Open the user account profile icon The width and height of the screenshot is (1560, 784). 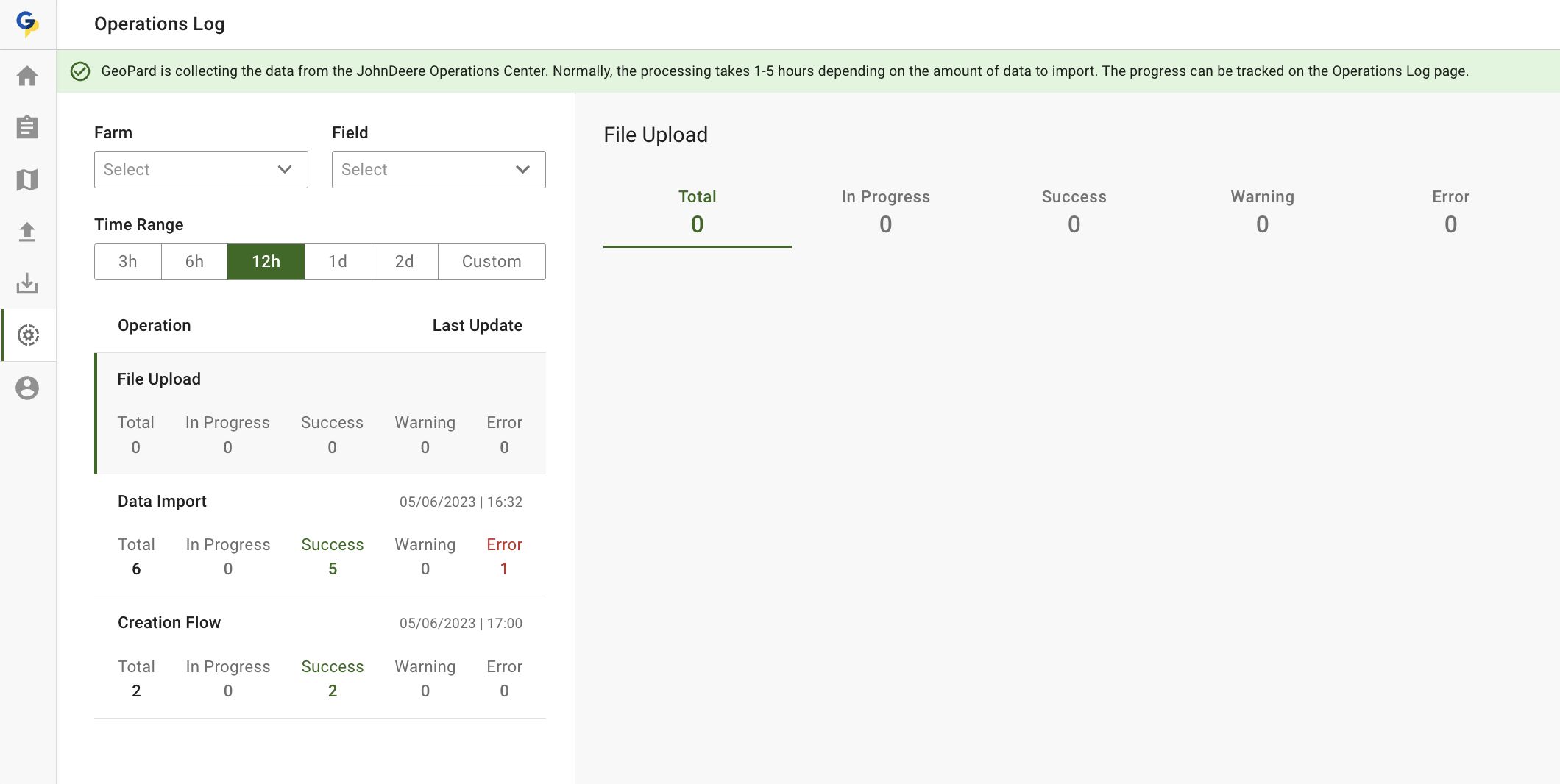click(27, 388)
